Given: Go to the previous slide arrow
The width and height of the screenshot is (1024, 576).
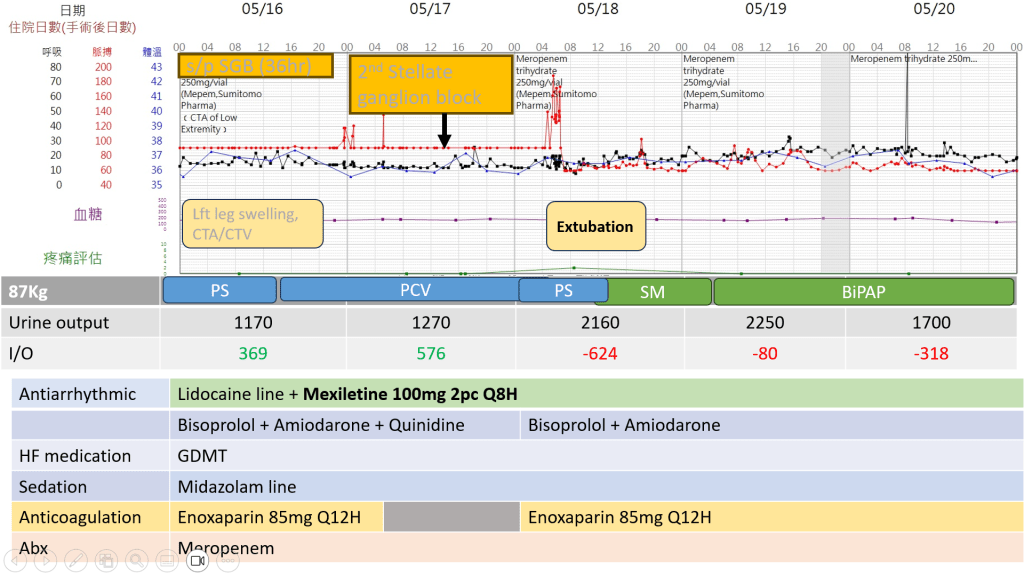Looking at the screenshot, I should 13,561.
